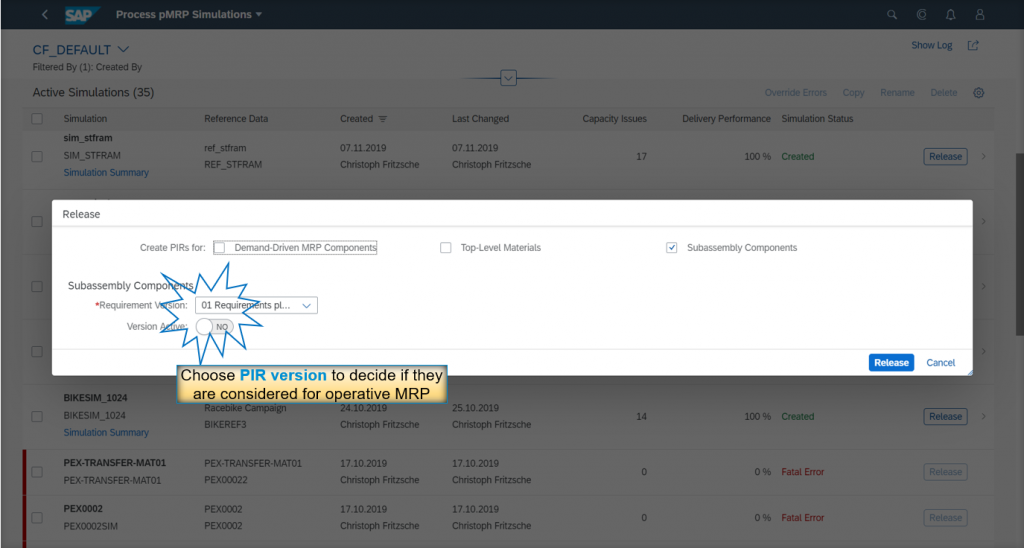Open Process pMRP Simulations title menu

(189, 14)
